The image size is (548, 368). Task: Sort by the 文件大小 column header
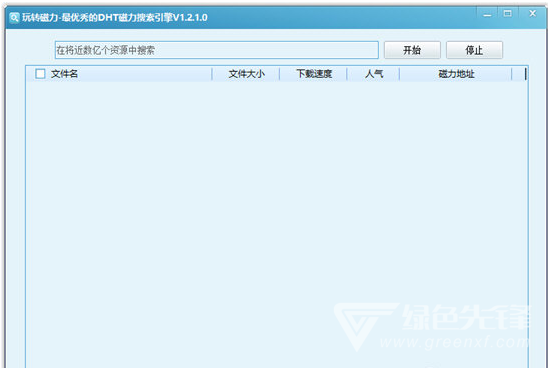pos(246,74)
